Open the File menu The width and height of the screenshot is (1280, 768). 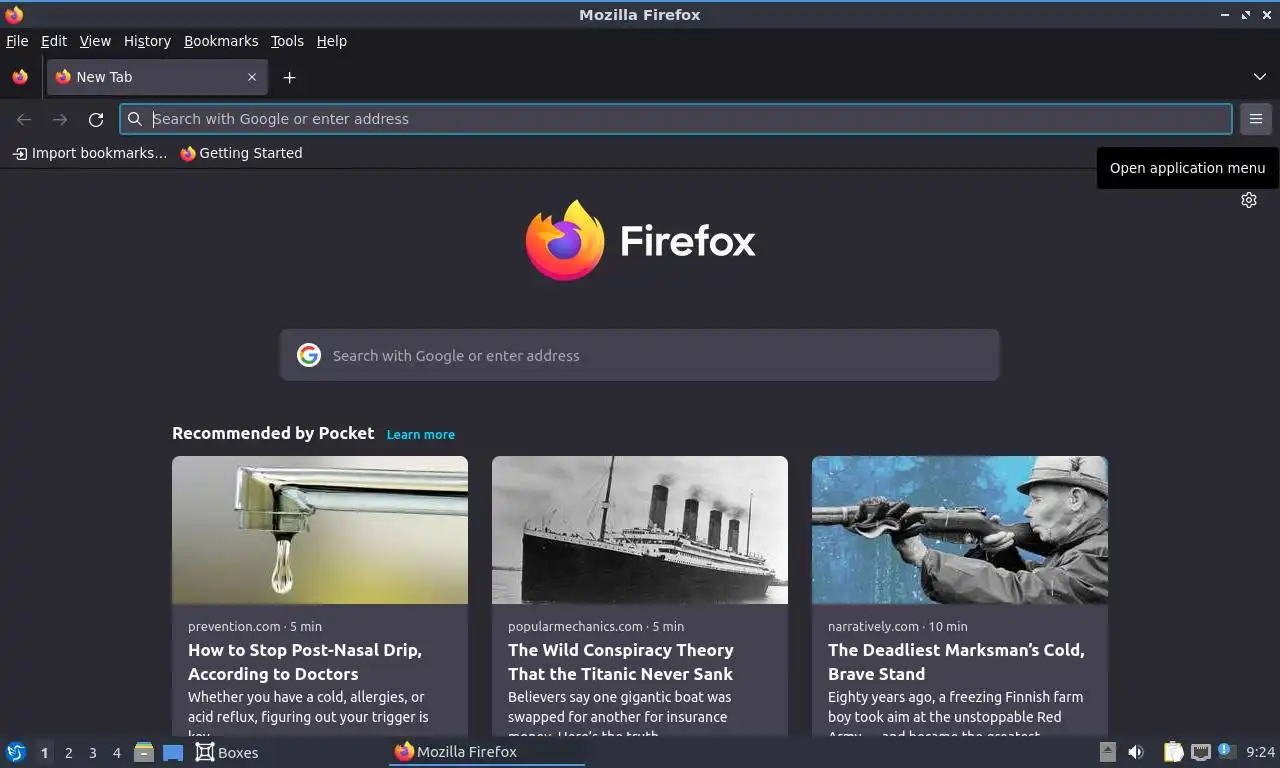click(x=17, y=41)
